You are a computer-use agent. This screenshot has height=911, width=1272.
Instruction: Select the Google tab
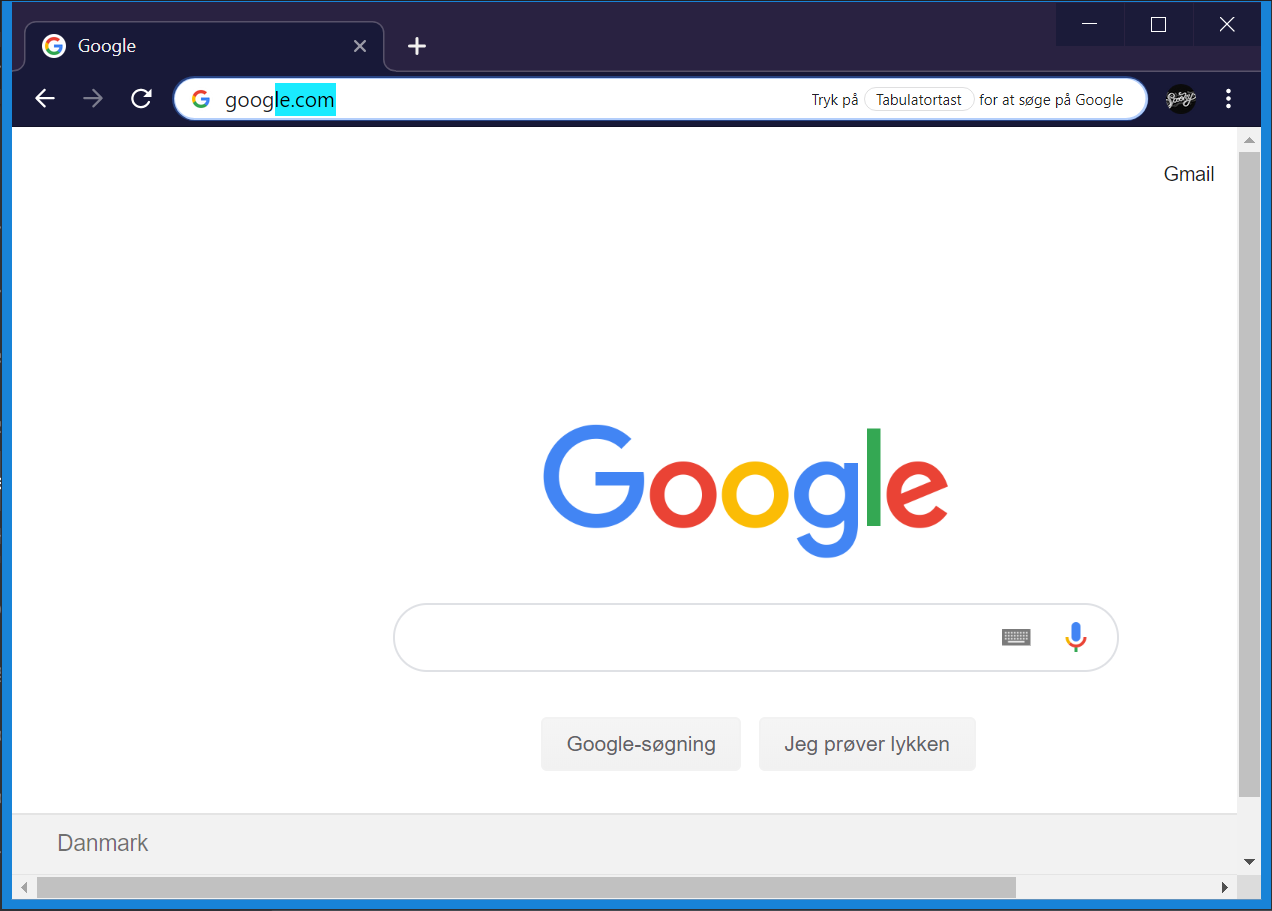tap(204, 46)
